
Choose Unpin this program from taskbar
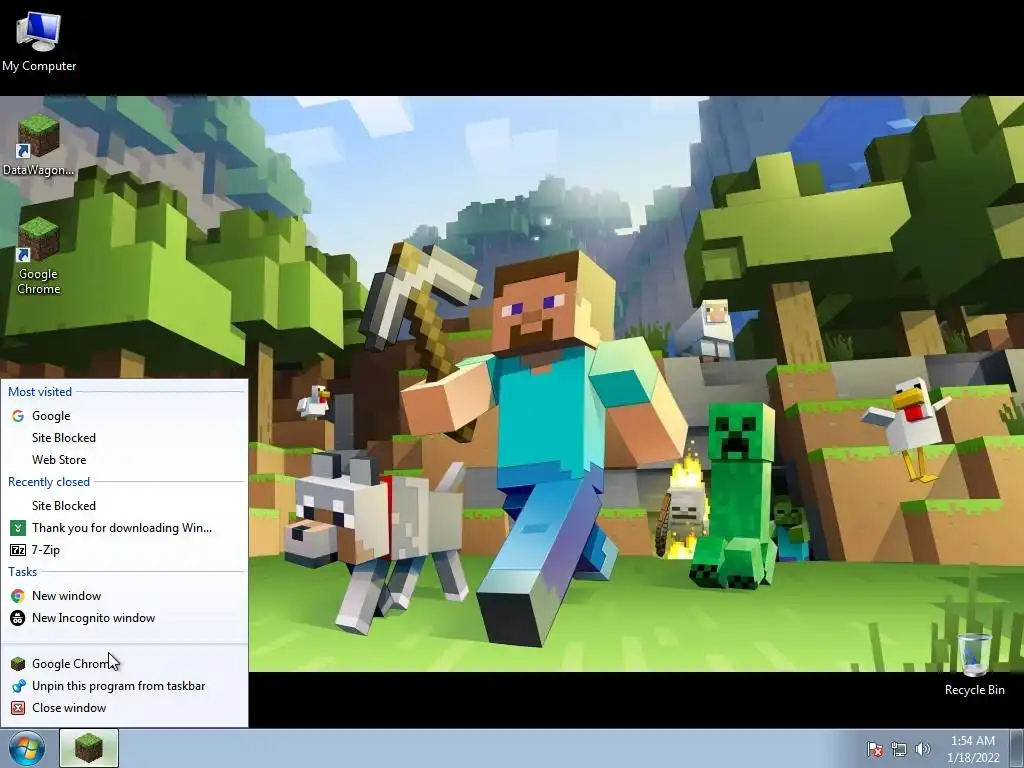pos(124,686)
